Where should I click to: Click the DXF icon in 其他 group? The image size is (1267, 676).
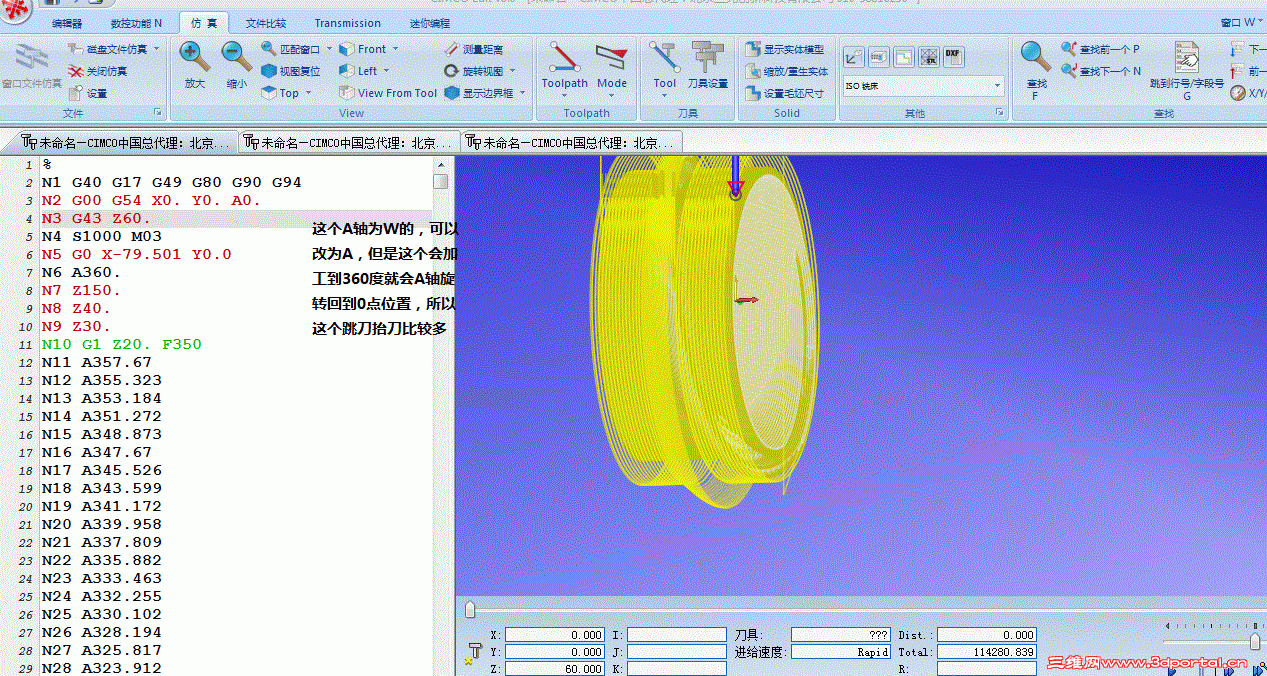tap(953, 57)
